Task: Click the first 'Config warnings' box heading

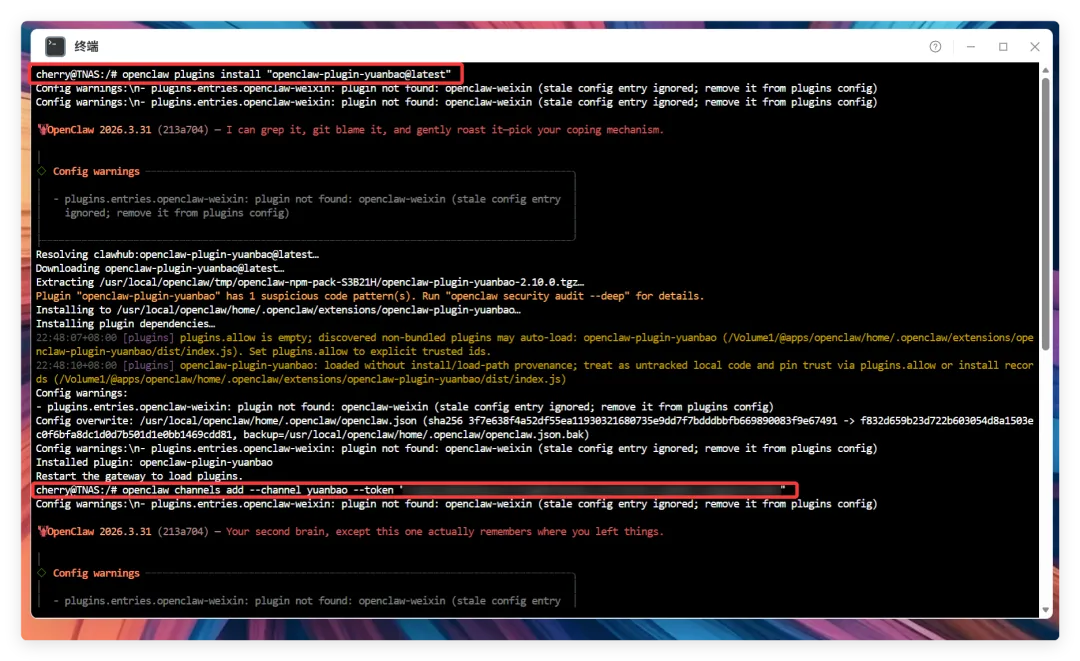Action: (96, 171)
